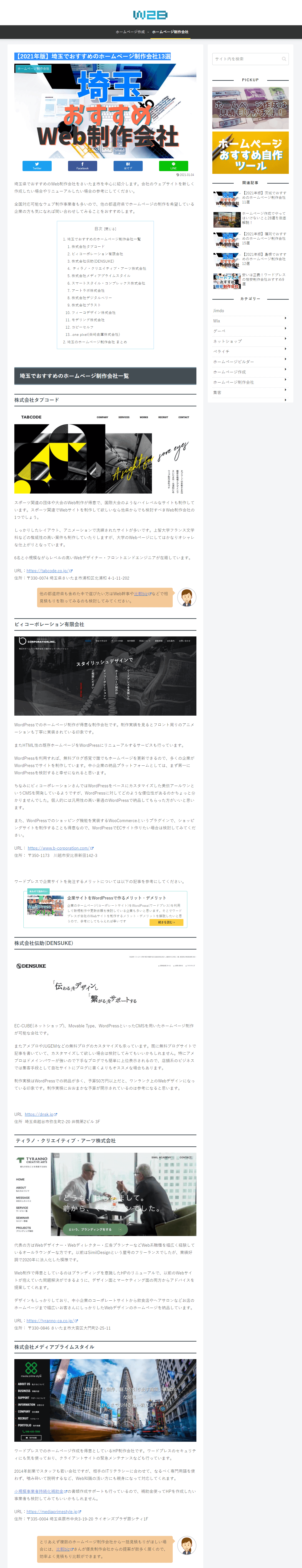Jump to ビィコーポレーション有限会社 in the contents list
Image resolution: width=302 pixels, height=1568 pixels.
click(97, 254)
